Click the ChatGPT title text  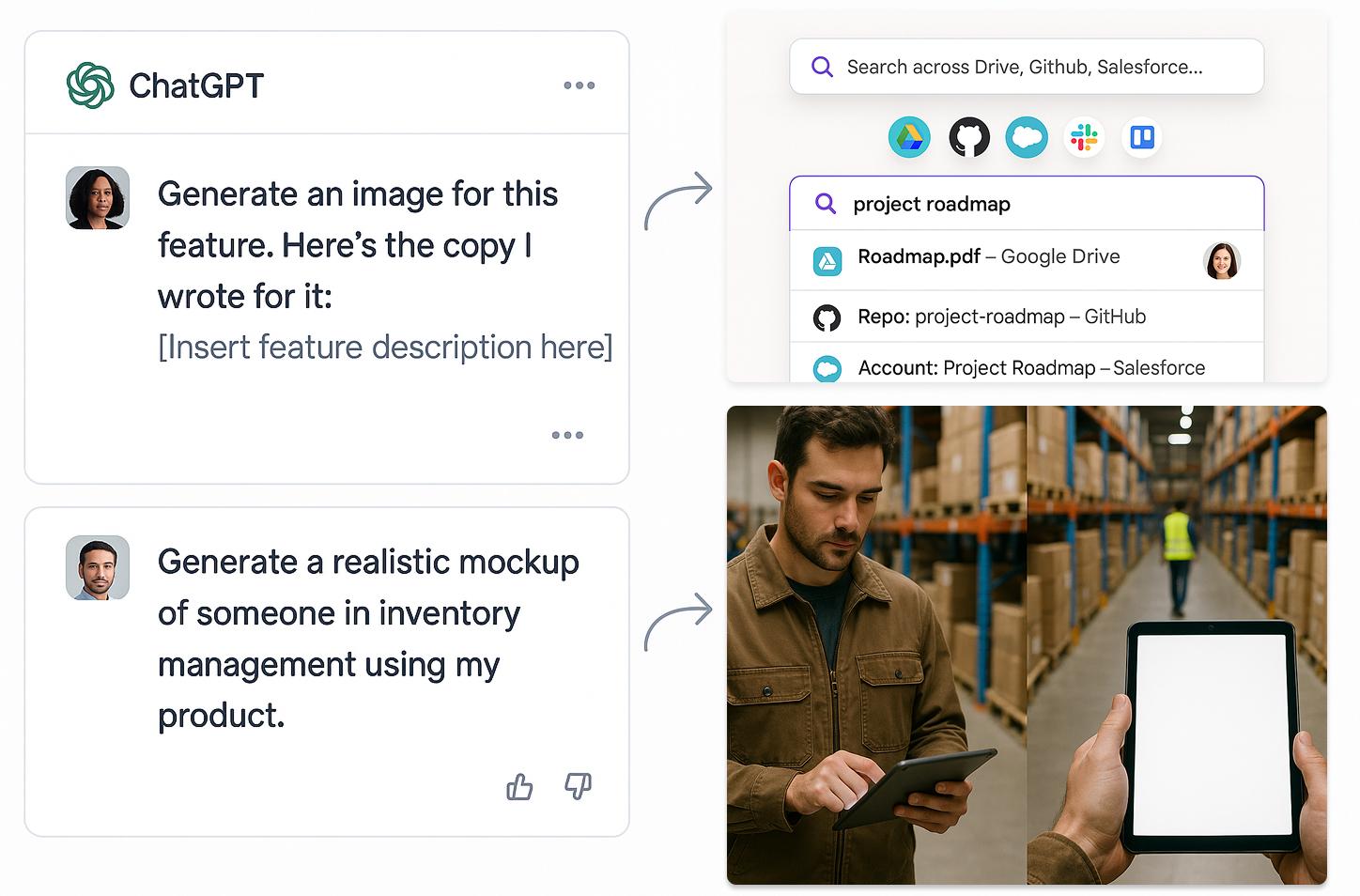click(196, 85)
